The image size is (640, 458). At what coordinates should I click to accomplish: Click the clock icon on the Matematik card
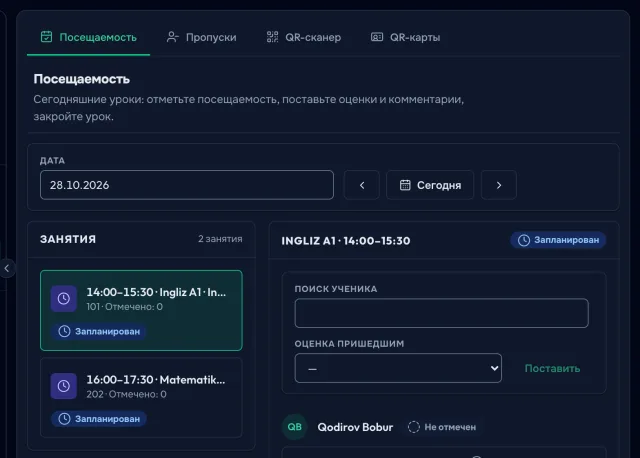(64, 386)
